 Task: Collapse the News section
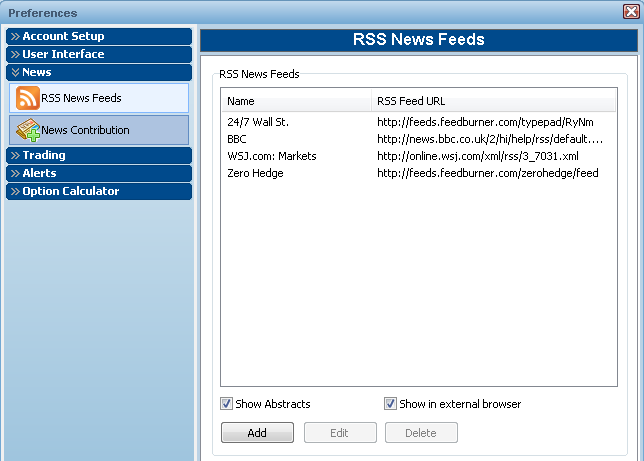(98, 72)
